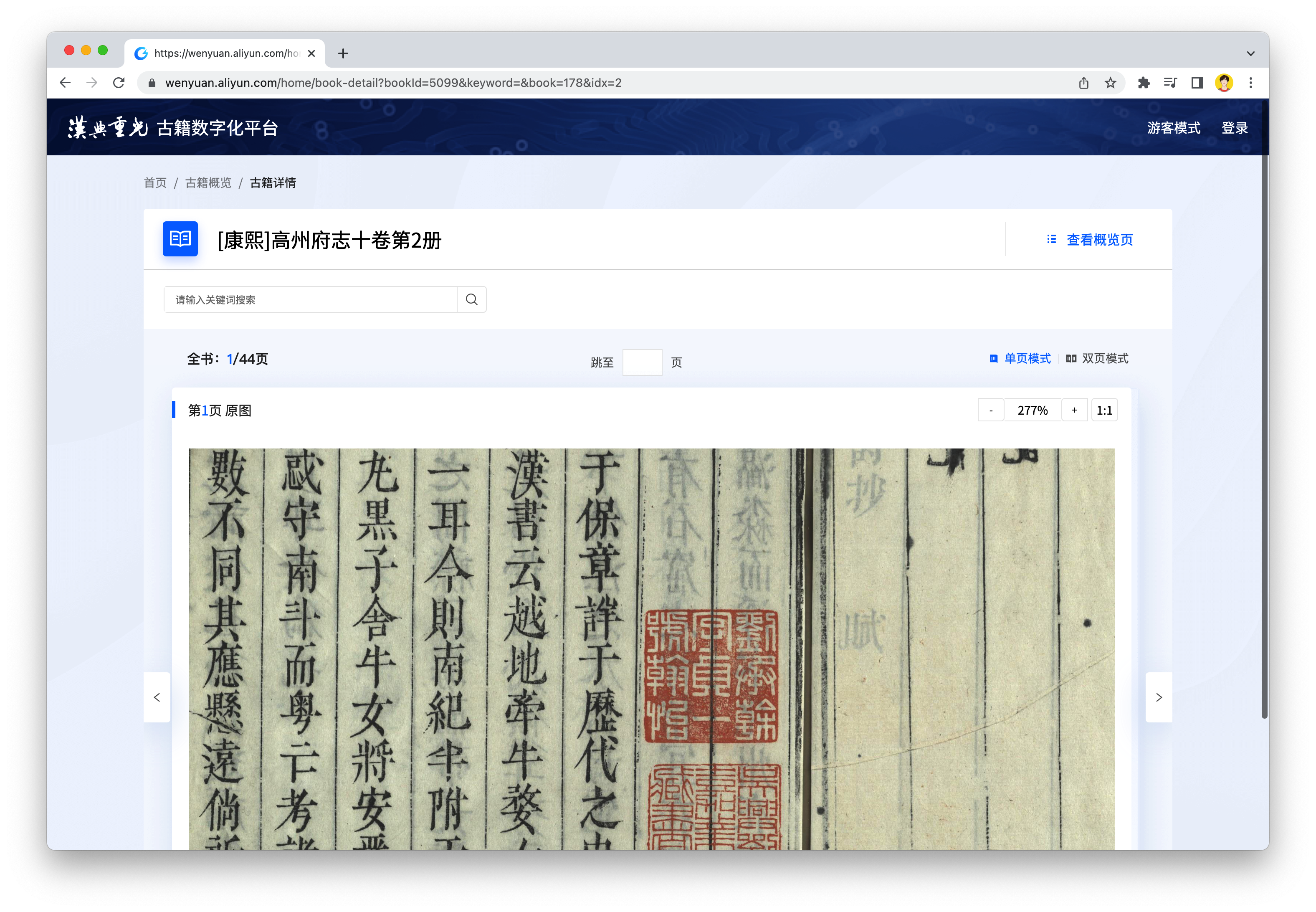Click the 277% zoom value

pos(1033,410)
